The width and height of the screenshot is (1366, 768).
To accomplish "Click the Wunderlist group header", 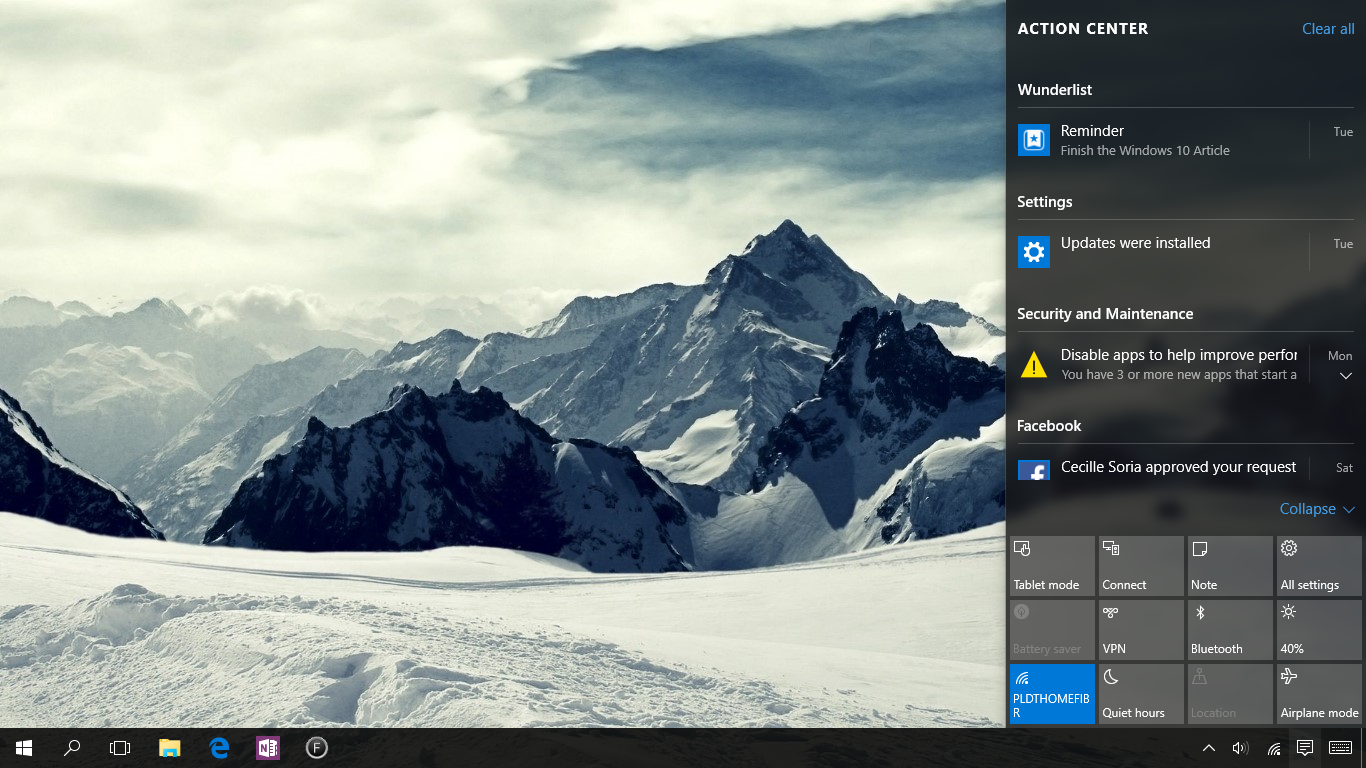I will pyautogui.click(x=1055, y=90).
